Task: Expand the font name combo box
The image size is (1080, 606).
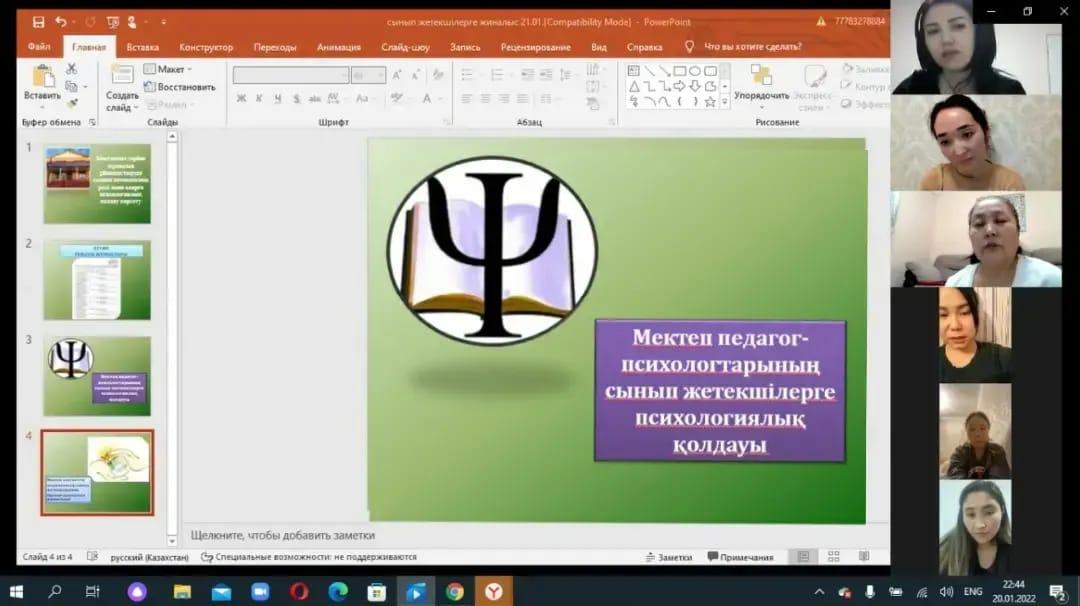Action: [343, 75]
